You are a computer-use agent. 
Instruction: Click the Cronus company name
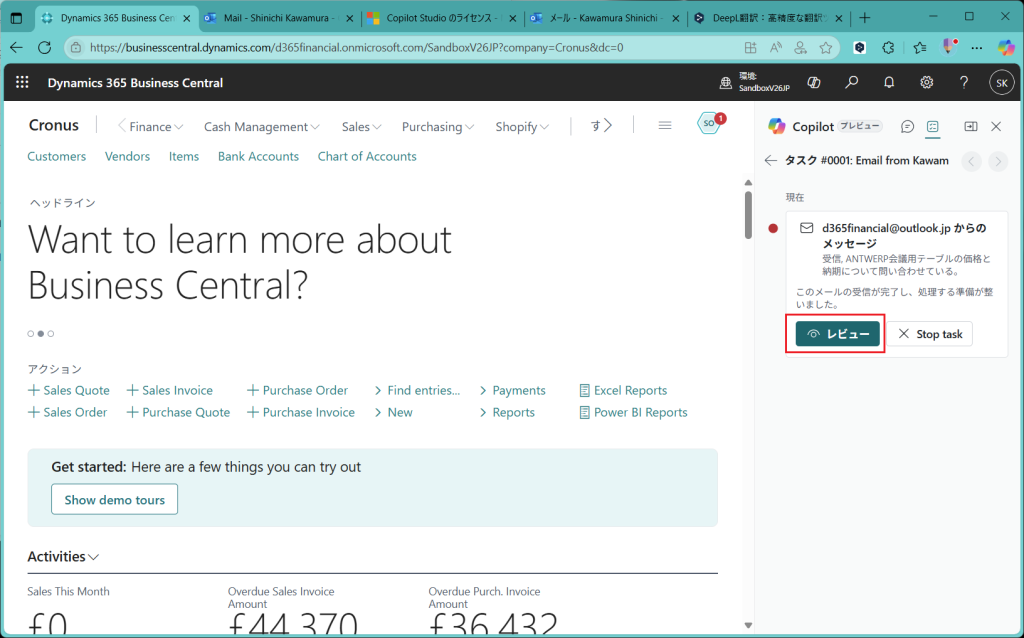click(x=54, y=125)
